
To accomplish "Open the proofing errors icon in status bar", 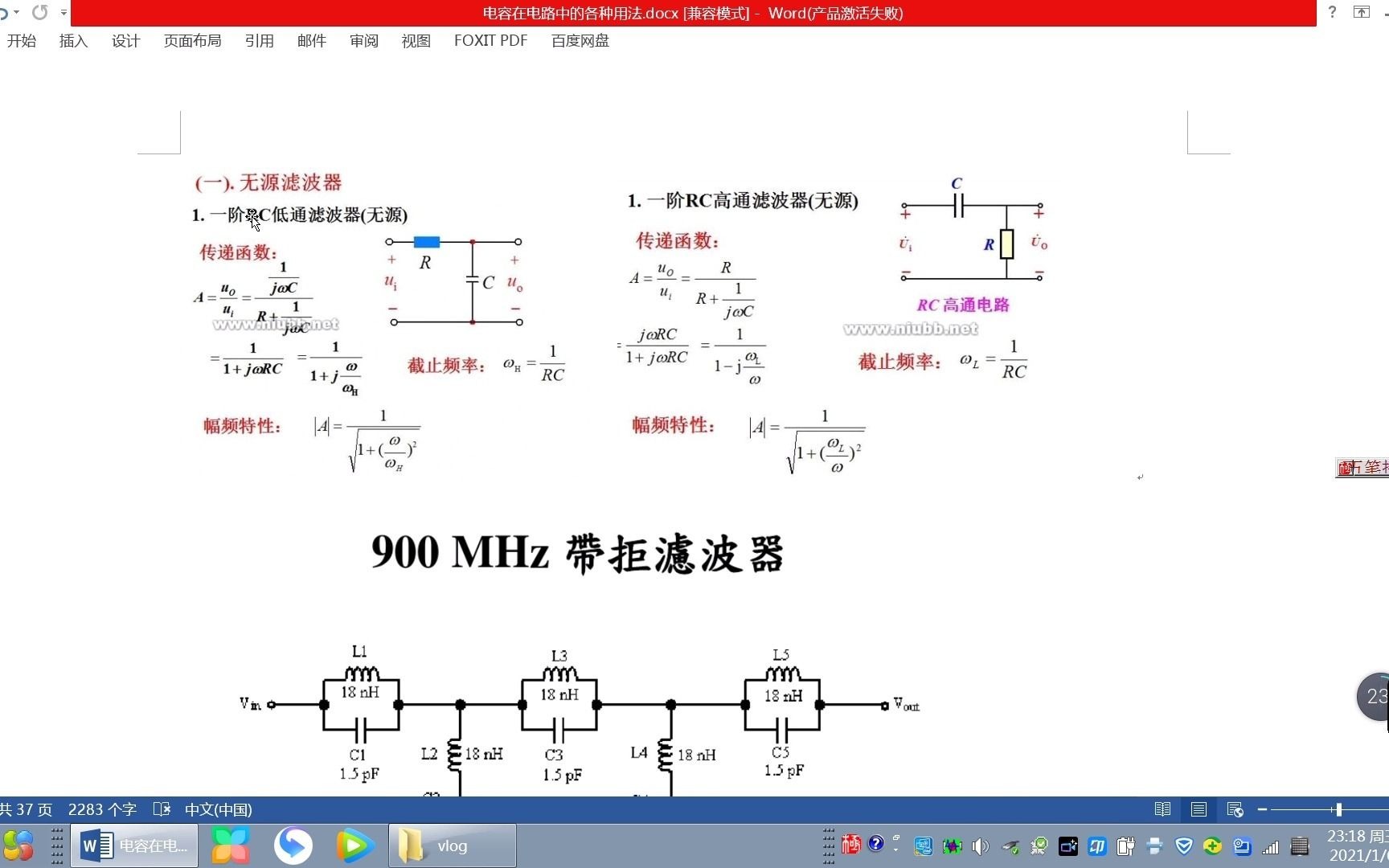I will (x=162, y=809).
